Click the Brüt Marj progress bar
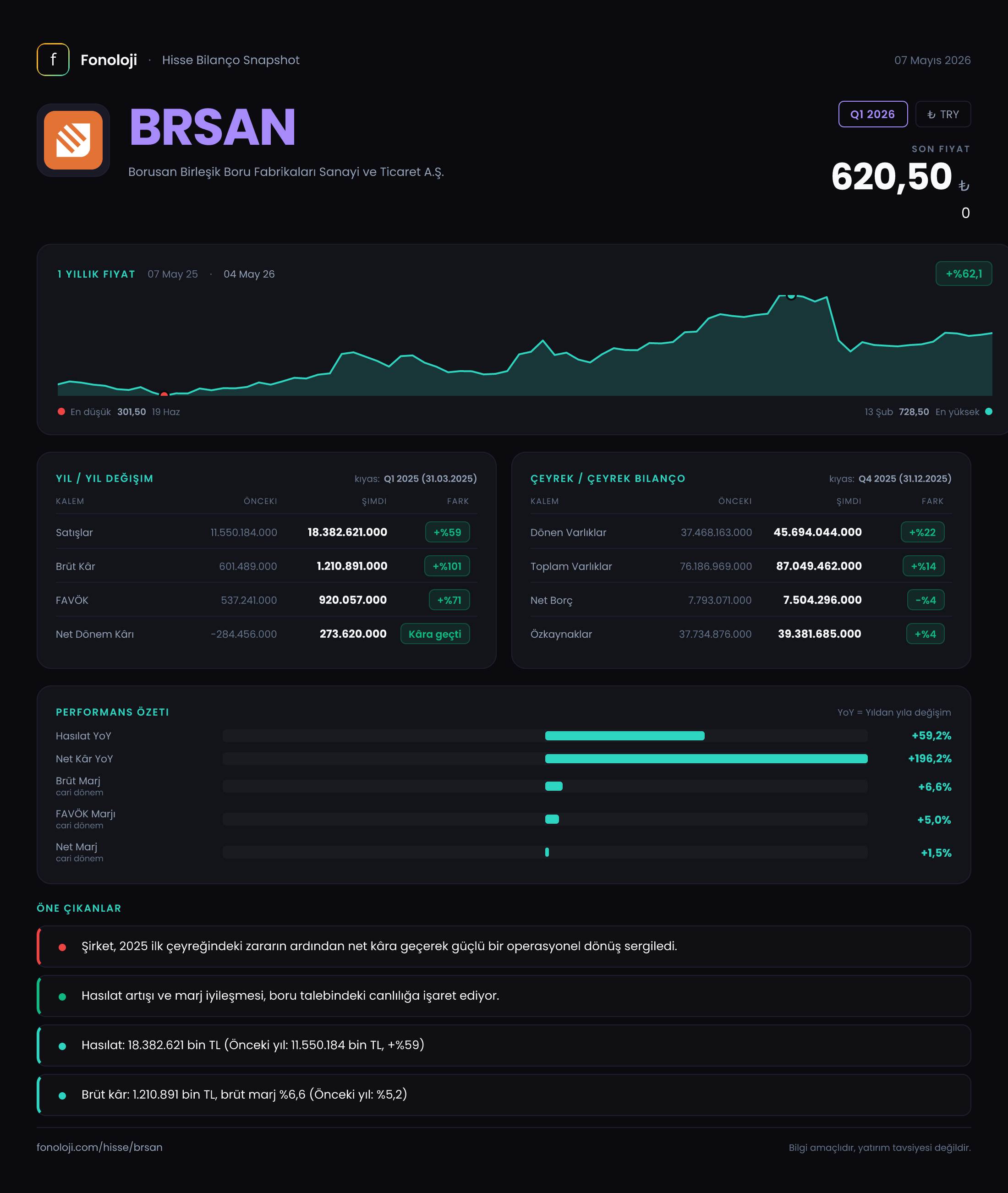Screen dimensions: 1008x1193 click(x=545, y=786)
